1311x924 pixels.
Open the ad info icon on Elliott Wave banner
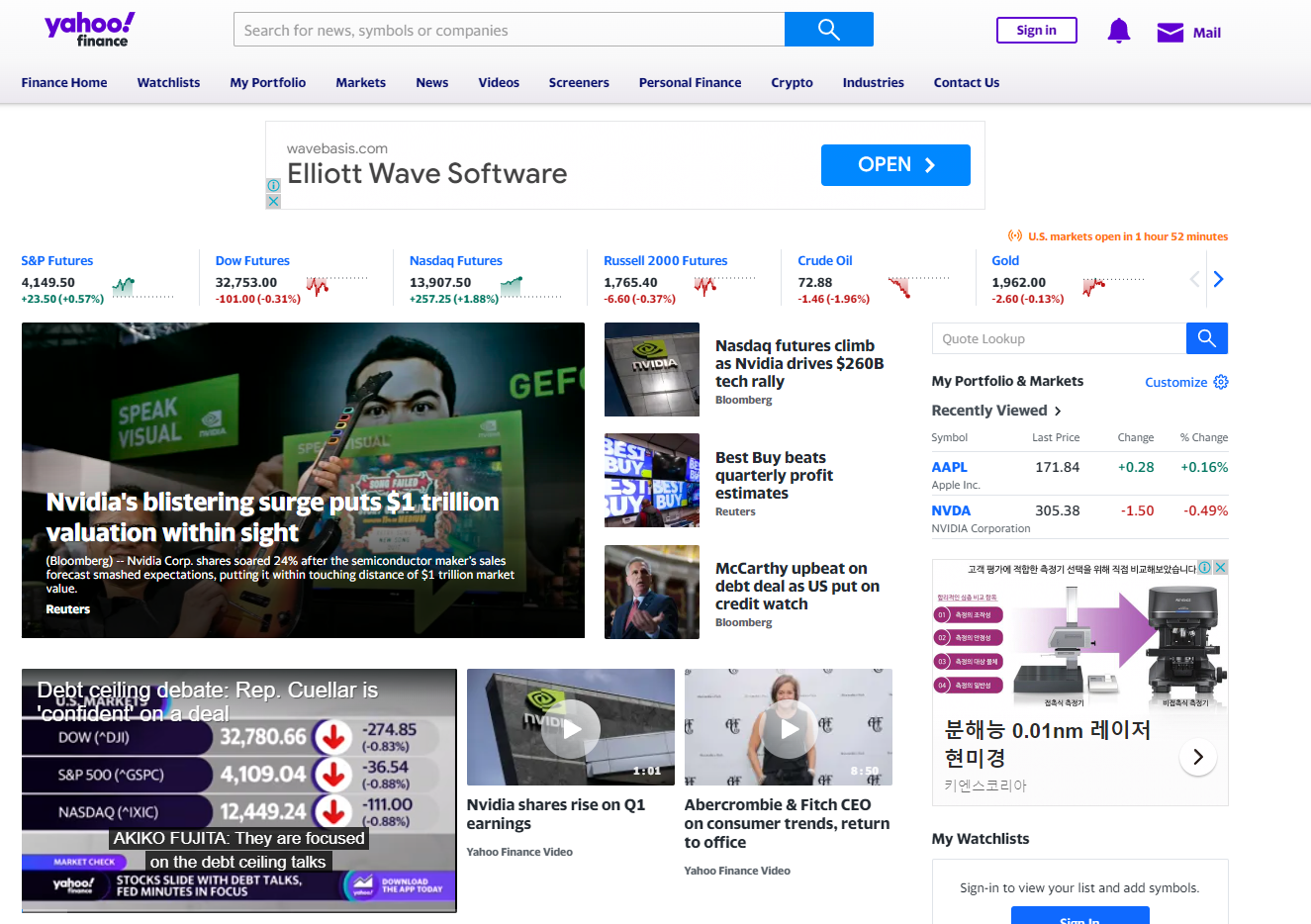[x=273, y=186]
